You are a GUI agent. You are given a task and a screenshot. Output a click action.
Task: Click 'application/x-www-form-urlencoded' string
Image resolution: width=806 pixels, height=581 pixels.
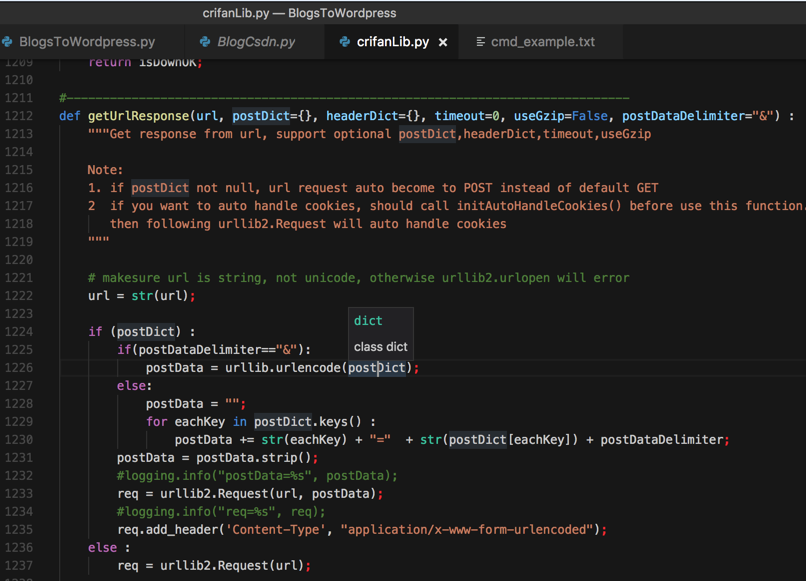pos(467,530)
